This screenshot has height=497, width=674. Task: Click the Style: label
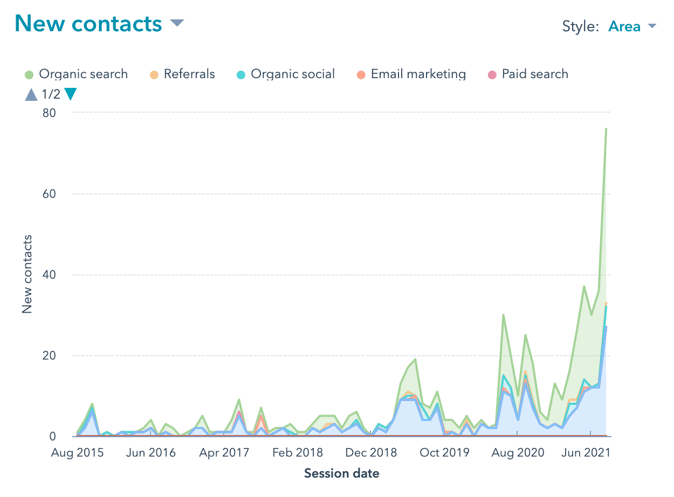tap(580, 27)
